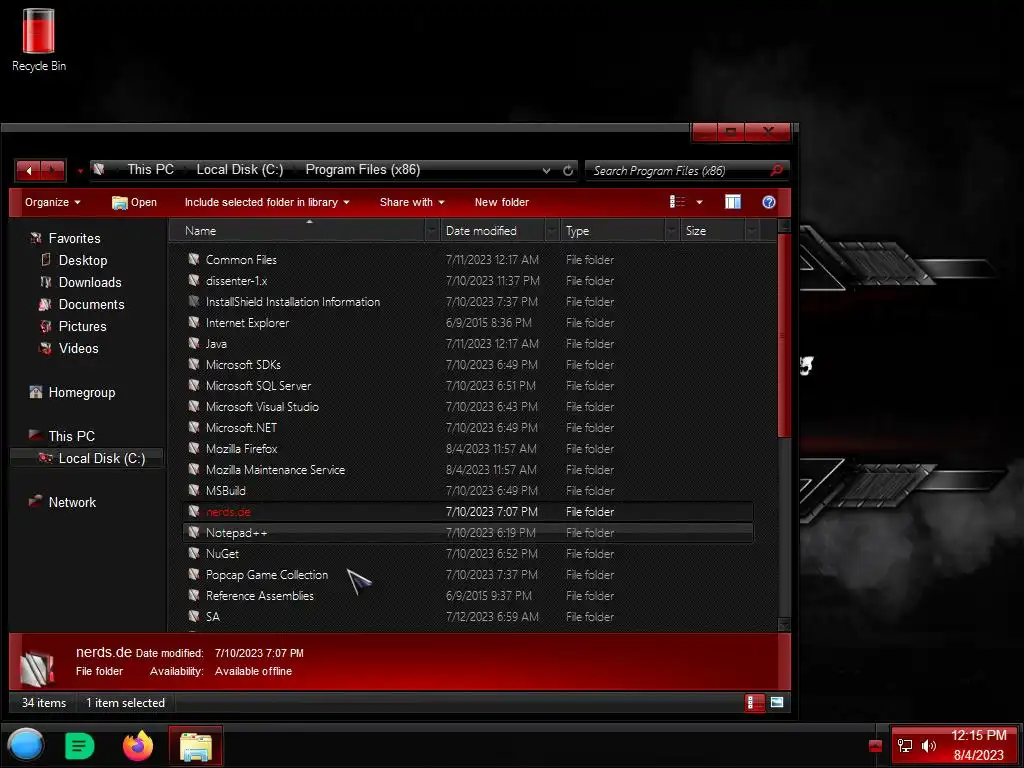Click the volume speaker tray icon
This screenshot has height=768, width=1024.
click(x=929, y=746)
